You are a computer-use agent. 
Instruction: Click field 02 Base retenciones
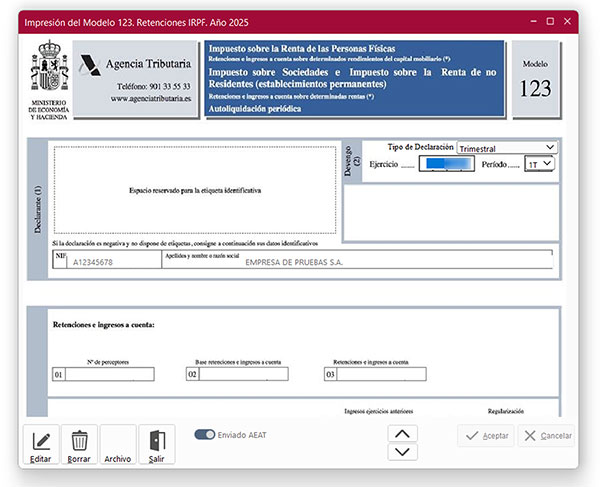(x=243, y=375)
